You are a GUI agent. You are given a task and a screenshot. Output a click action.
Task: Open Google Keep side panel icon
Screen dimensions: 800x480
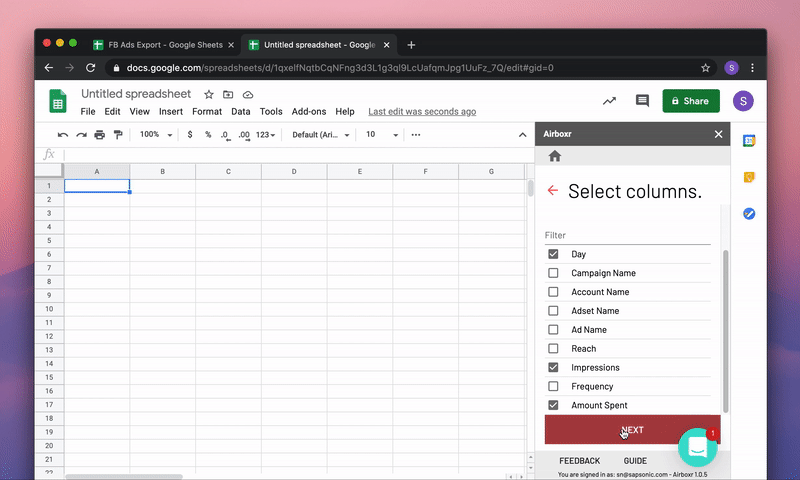pyautogui.click(x=749, y=177)
